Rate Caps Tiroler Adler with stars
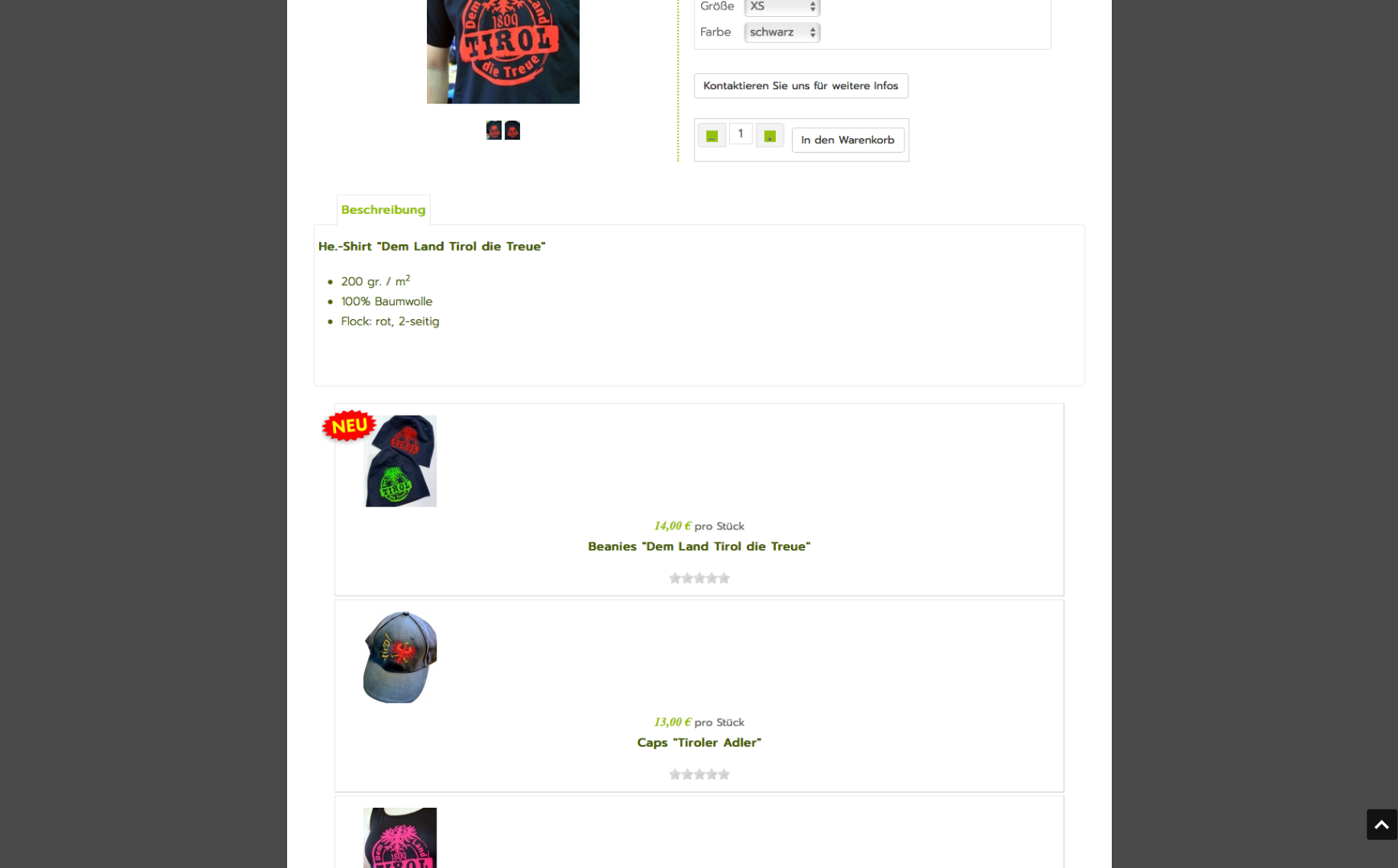Viewport: 1398px width, 868px height. click(699, 774)
